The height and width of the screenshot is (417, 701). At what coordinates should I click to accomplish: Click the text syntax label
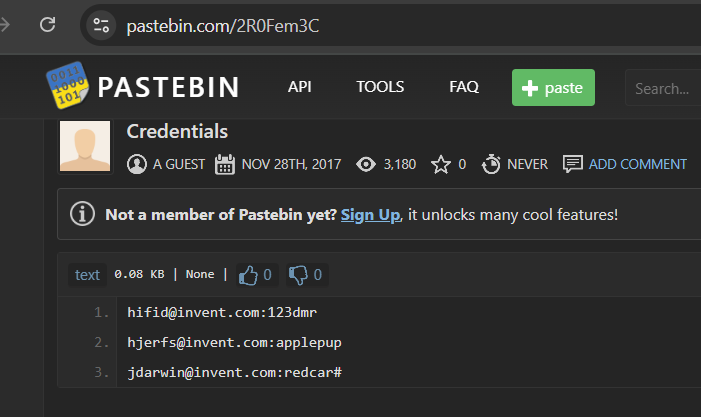(x=87, y=275)
